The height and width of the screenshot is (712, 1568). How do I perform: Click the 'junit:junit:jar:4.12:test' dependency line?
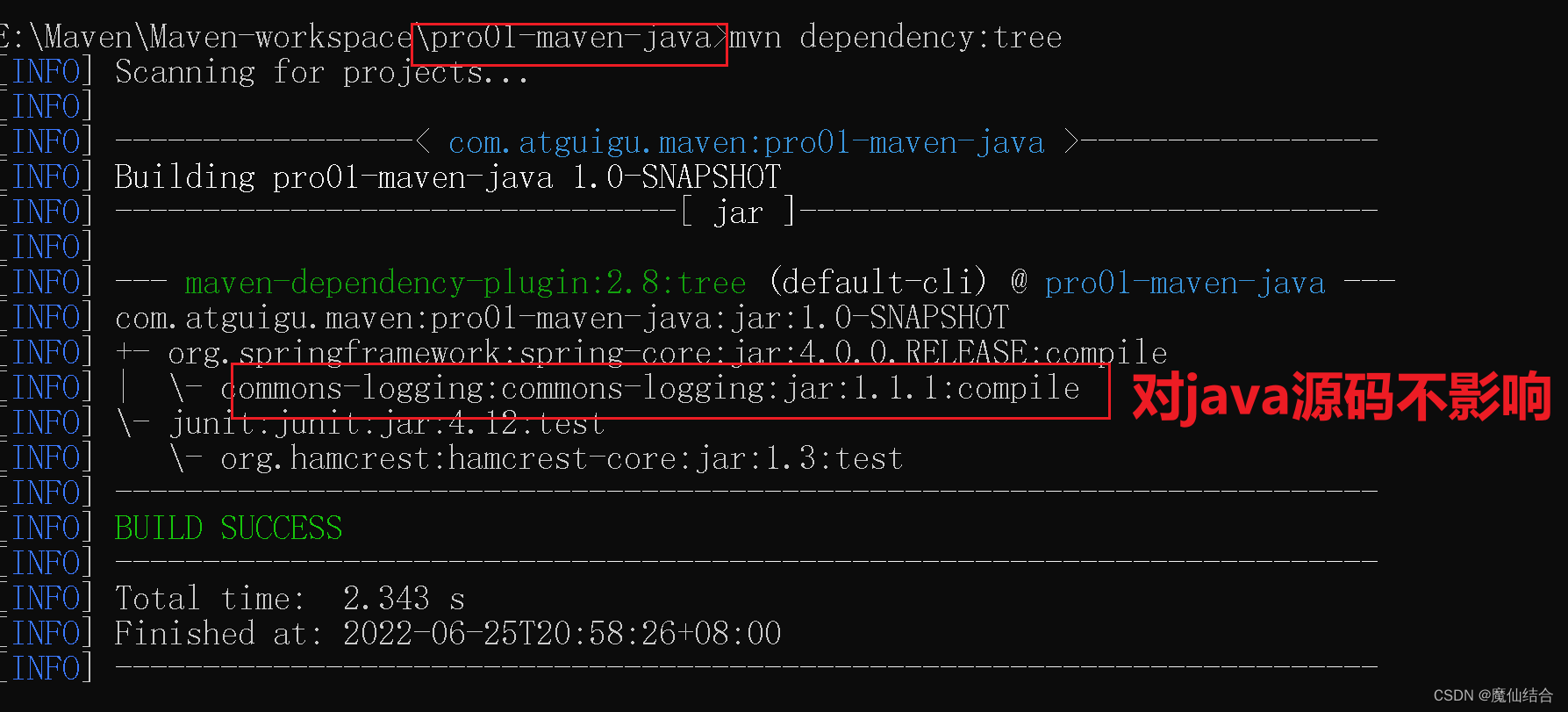[386, 424]
